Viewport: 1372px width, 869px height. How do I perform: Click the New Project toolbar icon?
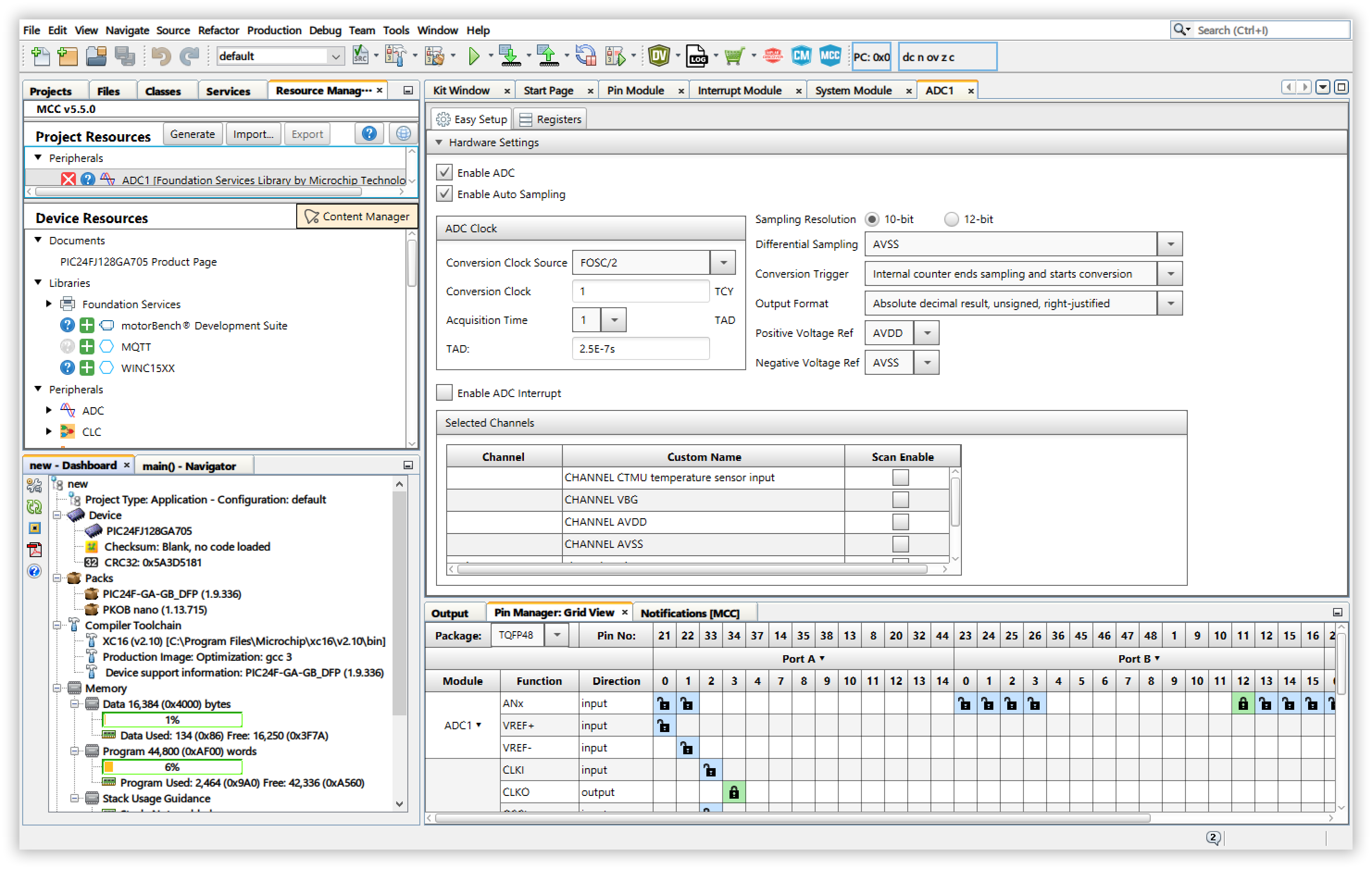[67, 56]
